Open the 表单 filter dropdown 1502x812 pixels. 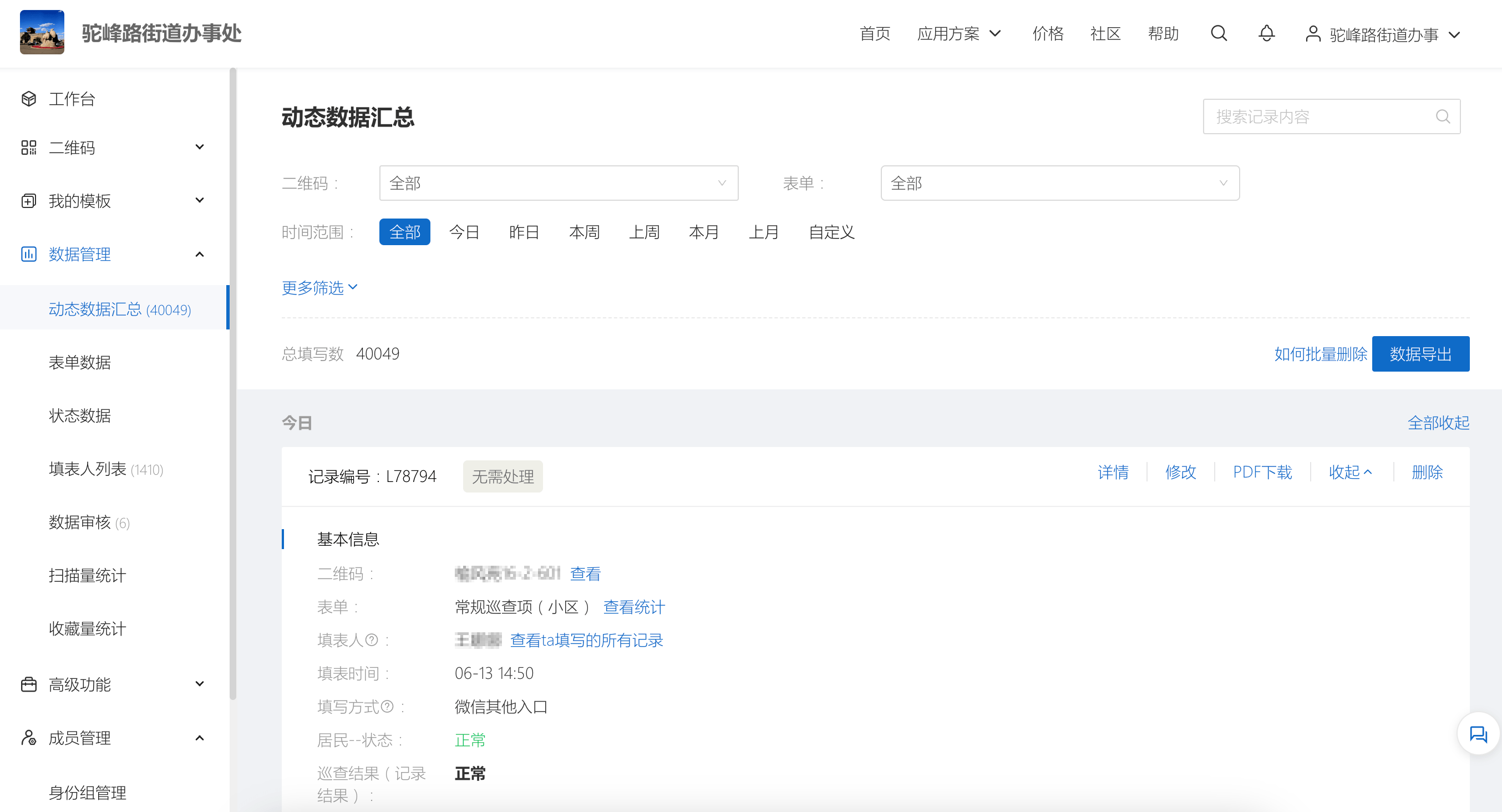pos(1059,183)
